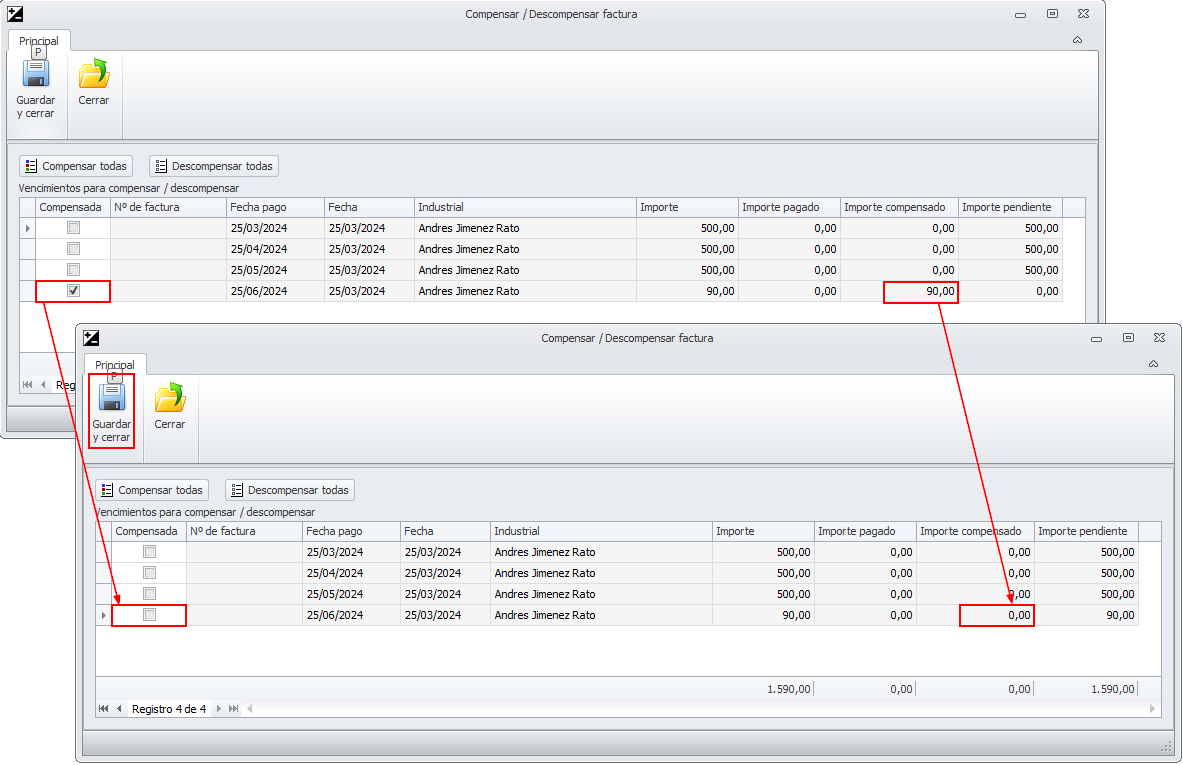Go to the first record in the front grid navigator

[103, 709]
